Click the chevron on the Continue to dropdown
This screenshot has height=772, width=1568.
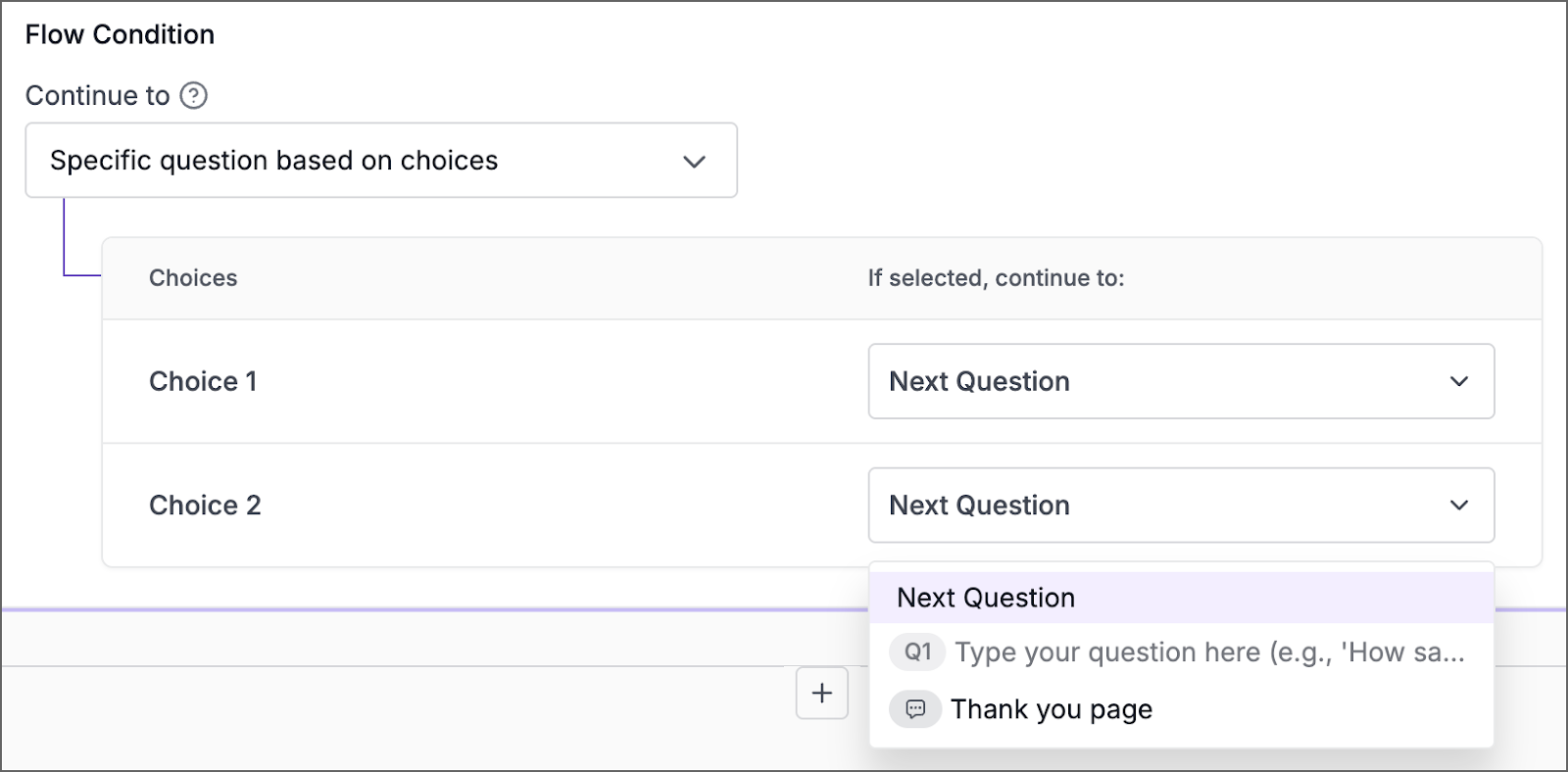[695, 161]
